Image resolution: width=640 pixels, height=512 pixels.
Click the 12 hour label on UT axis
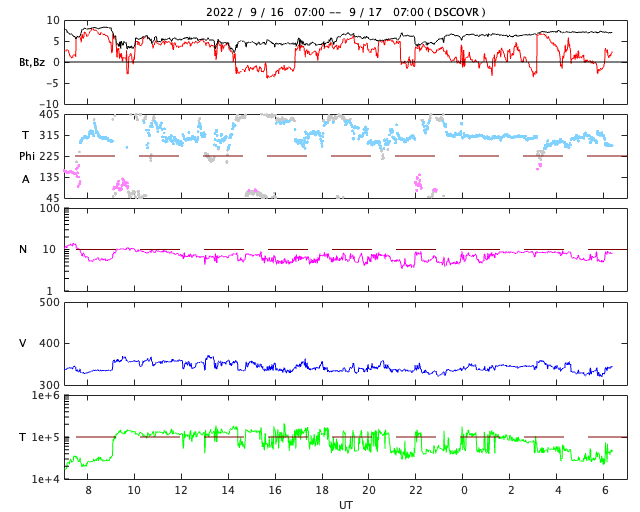point(181,490)
